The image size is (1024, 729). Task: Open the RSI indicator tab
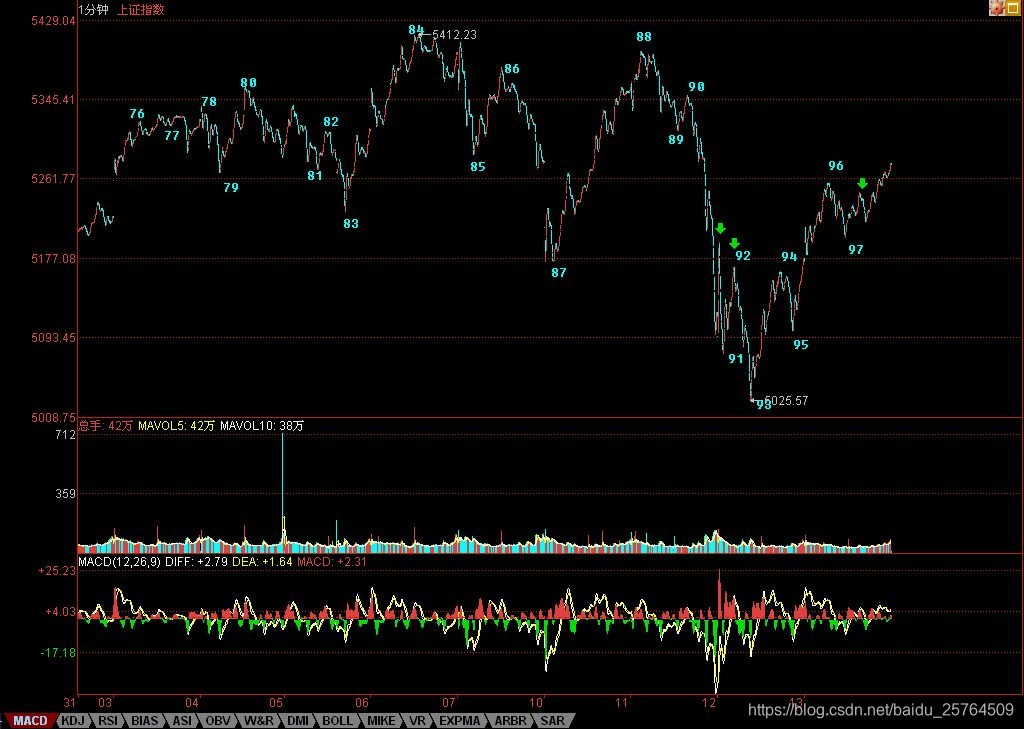[x=108, y=721]
